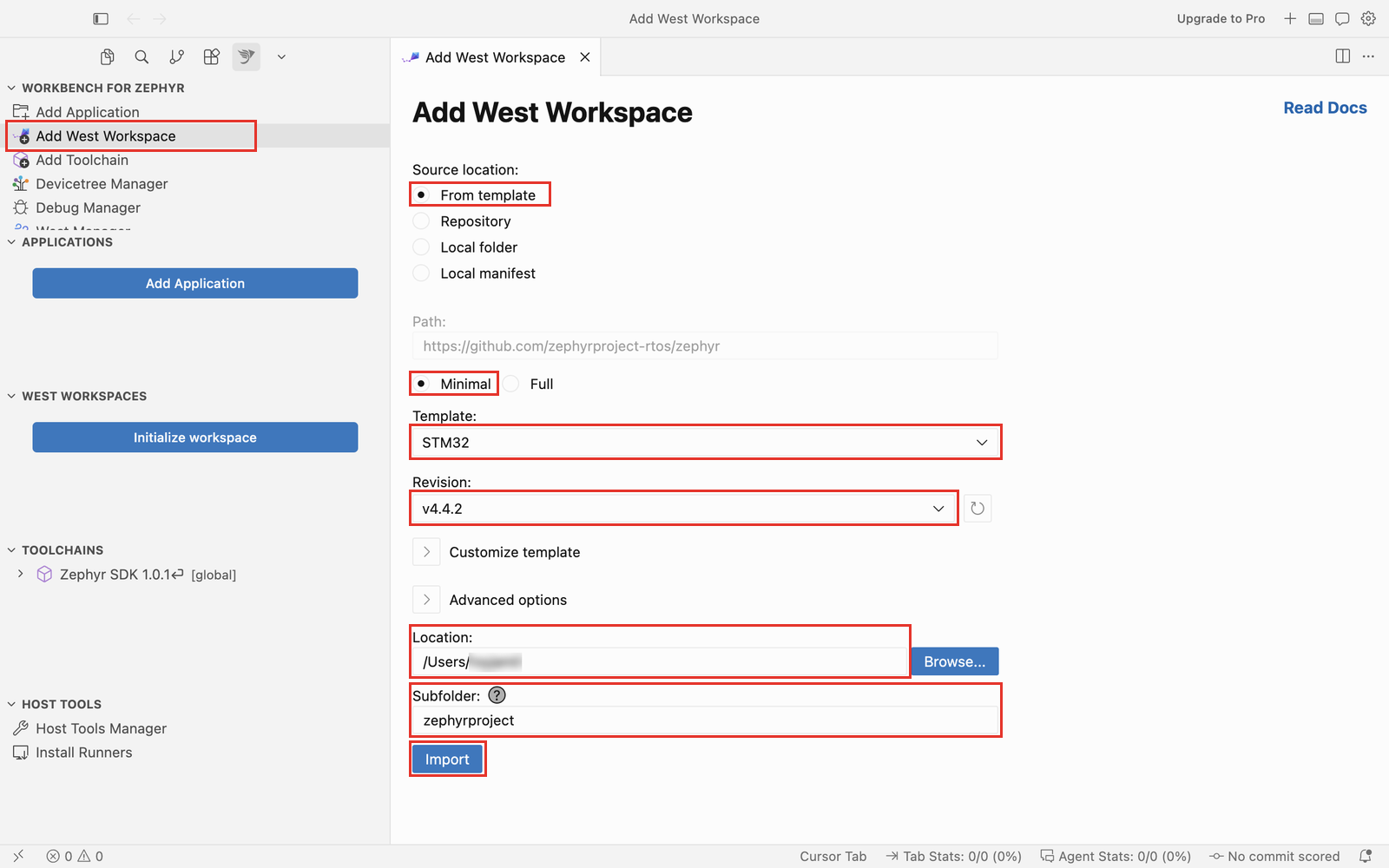1389x868 pixels.
Task: Select the Zephyr Workbench sidebar icon
Action: [x=247, y=57]
